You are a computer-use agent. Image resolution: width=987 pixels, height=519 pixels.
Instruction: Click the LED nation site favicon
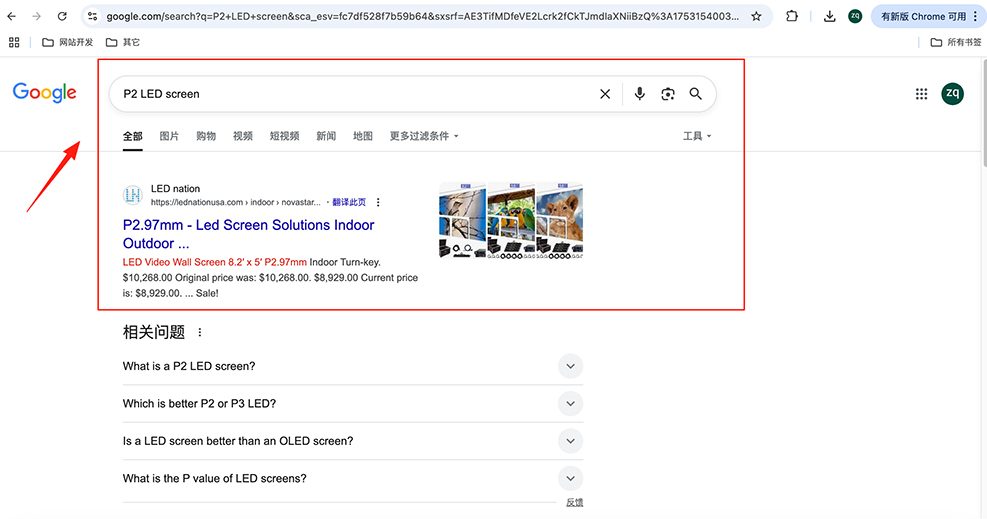(x=133, y=195)
